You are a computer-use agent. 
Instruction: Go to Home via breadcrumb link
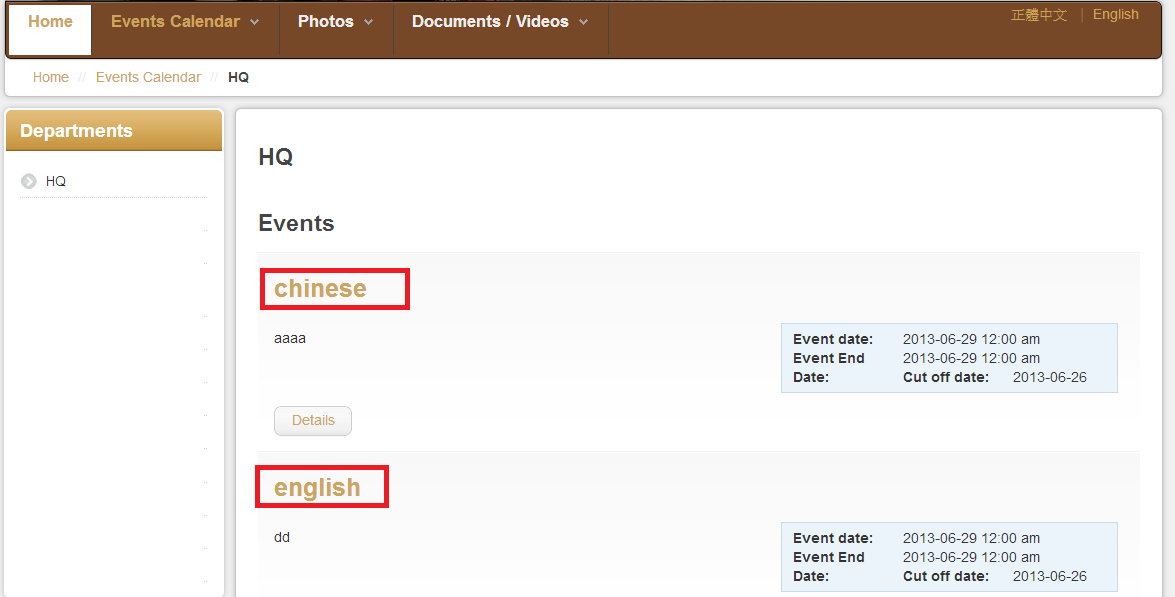coord(51,77)
